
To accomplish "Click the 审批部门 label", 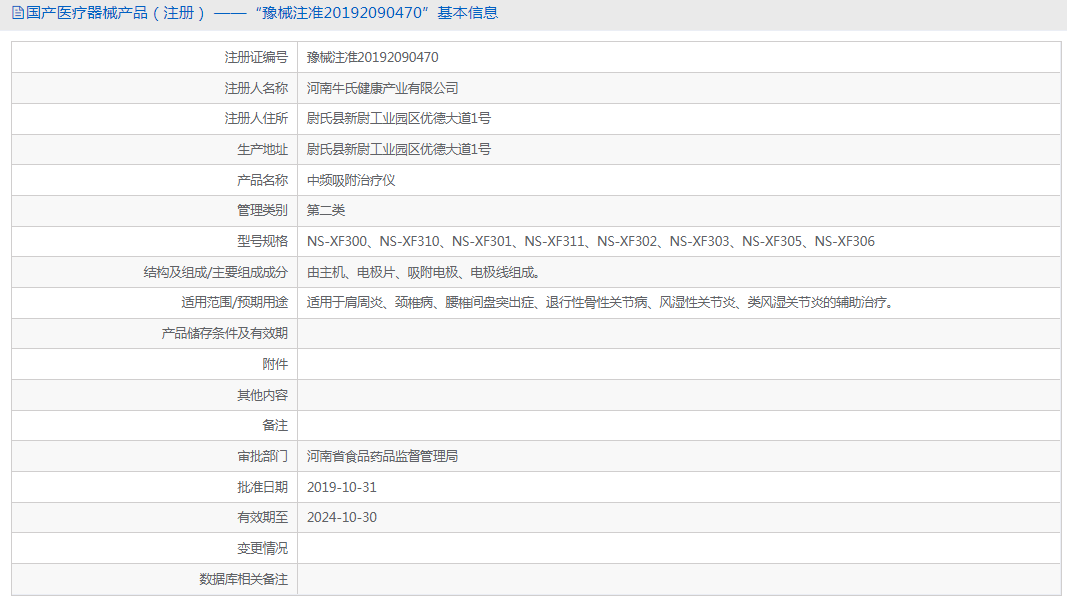I will (x=262, y=456).
